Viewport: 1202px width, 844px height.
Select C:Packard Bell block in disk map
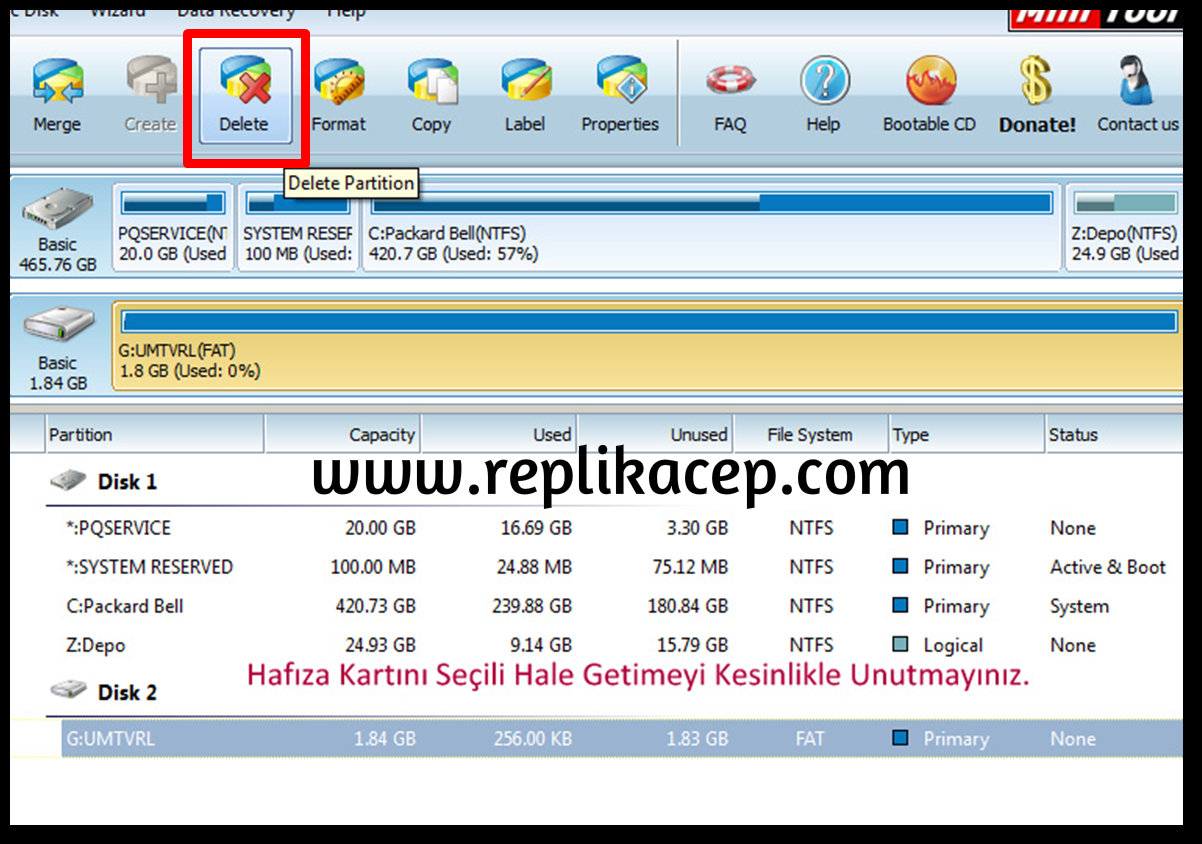click(711, 228)
